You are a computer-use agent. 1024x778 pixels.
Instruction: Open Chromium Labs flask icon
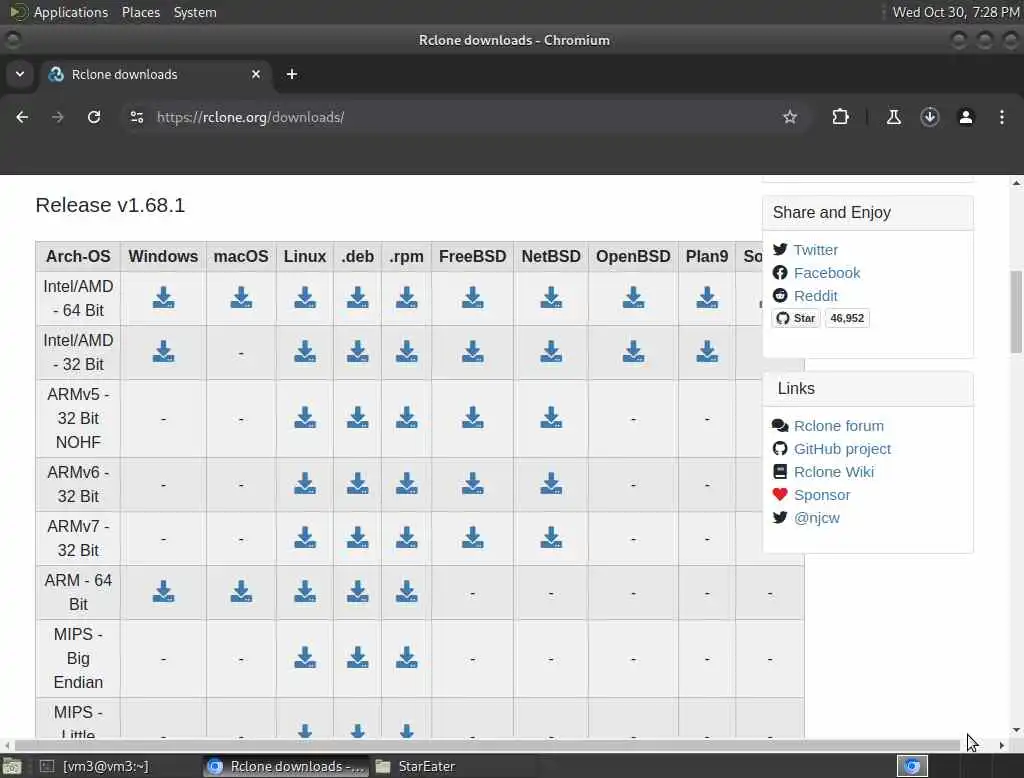click(893, 117)
